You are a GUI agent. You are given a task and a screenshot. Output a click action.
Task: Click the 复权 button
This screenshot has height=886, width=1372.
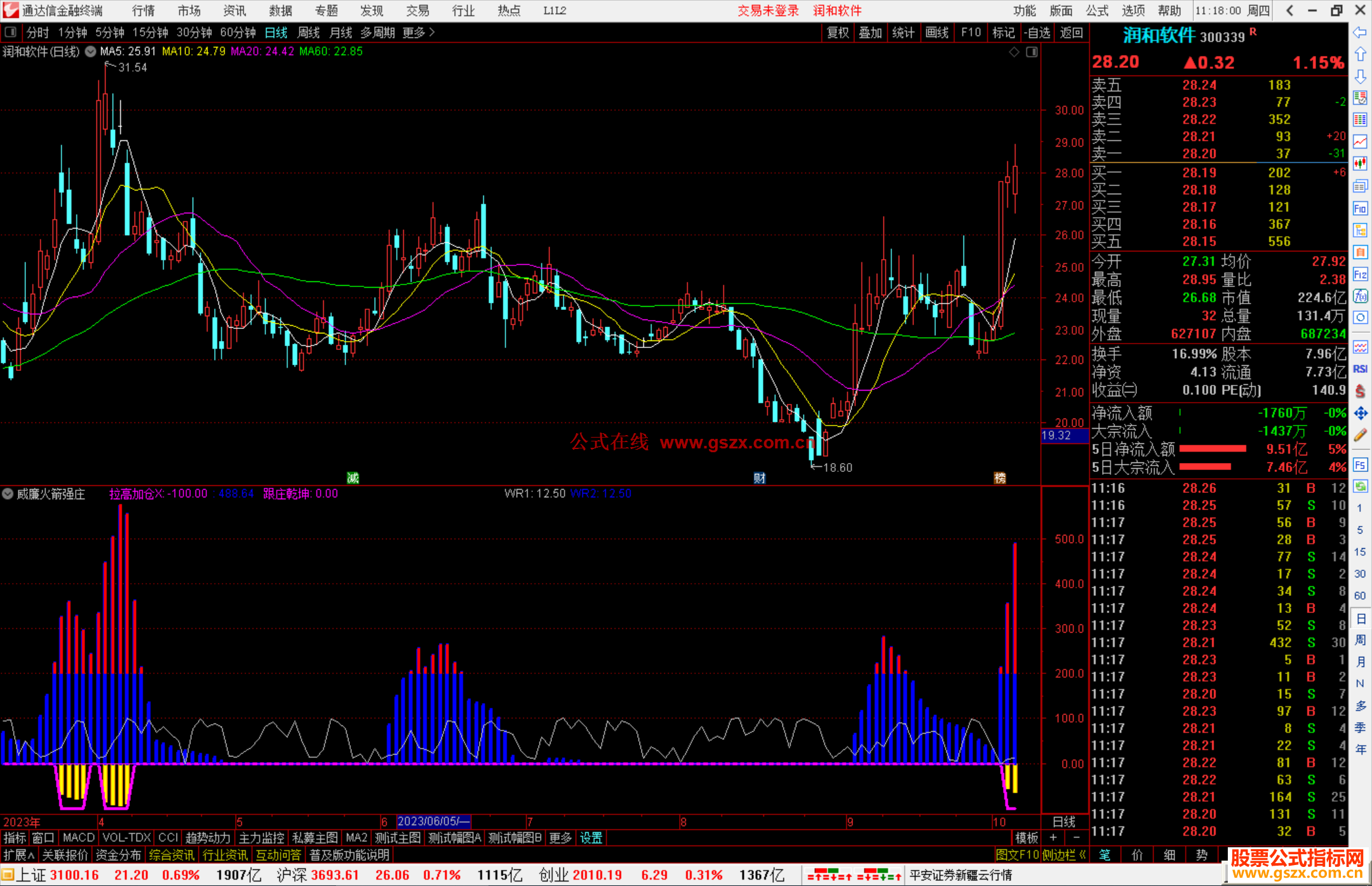click(x=837, y=32)
